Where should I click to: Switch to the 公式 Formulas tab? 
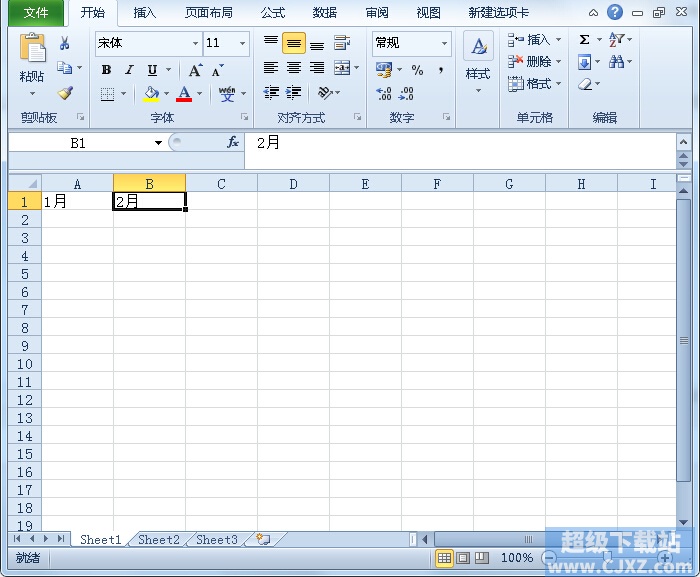pyautogui.click(x=273, y=13)
